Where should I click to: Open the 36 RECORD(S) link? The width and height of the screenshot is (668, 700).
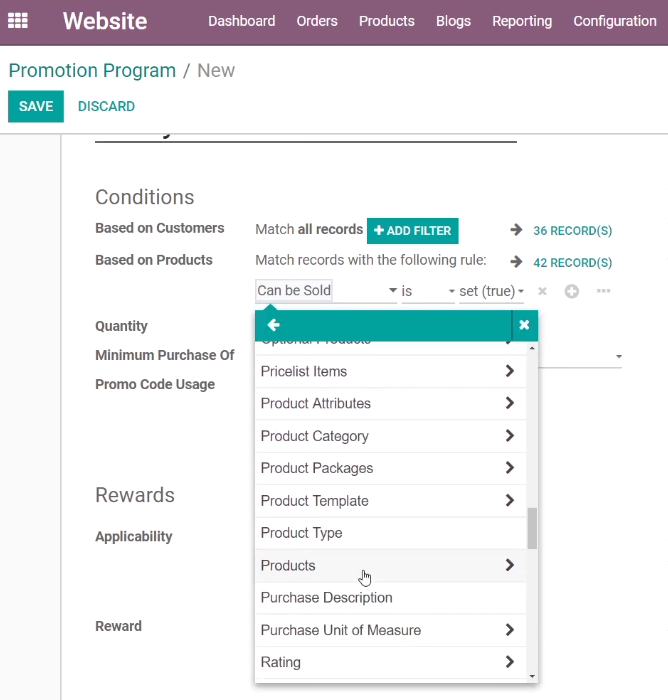(x=572, y=231)
